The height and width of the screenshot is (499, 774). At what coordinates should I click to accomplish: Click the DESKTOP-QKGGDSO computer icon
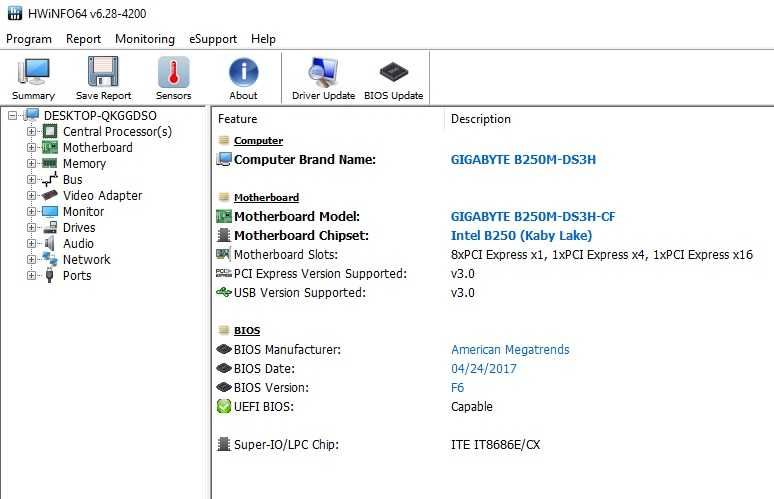31,115
